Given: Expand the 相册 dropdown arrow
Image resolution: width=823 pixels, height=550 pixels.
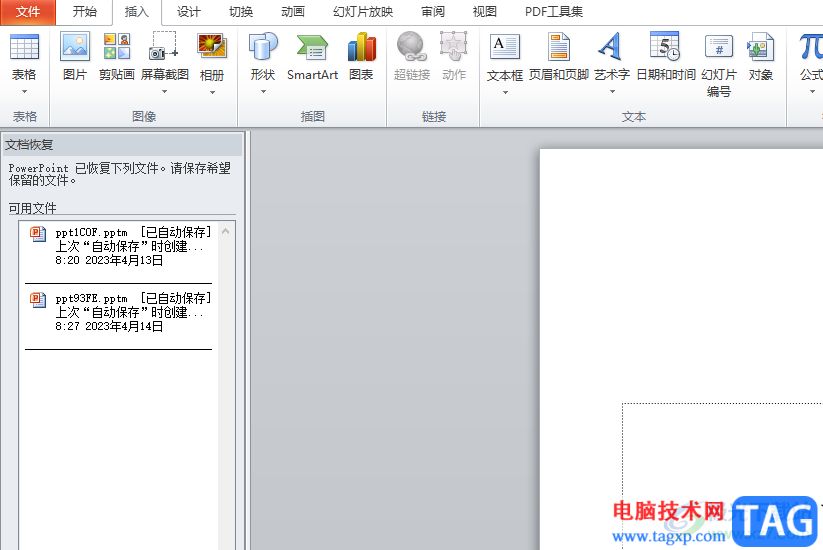Looking at the screenshot, I should [x=212, y=93].
